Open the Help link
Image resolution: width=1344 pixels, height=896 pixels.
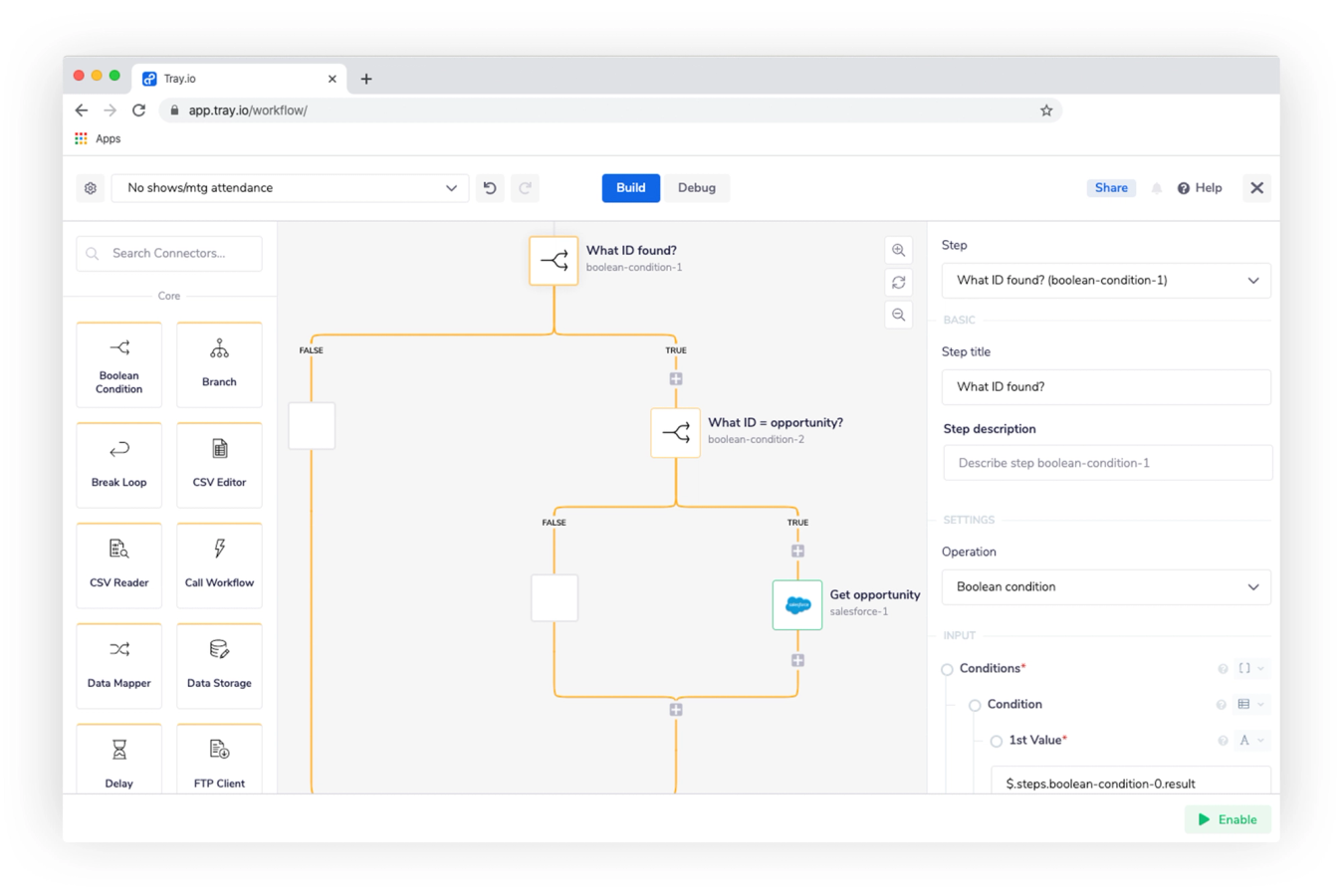[x=1200, y=188]
